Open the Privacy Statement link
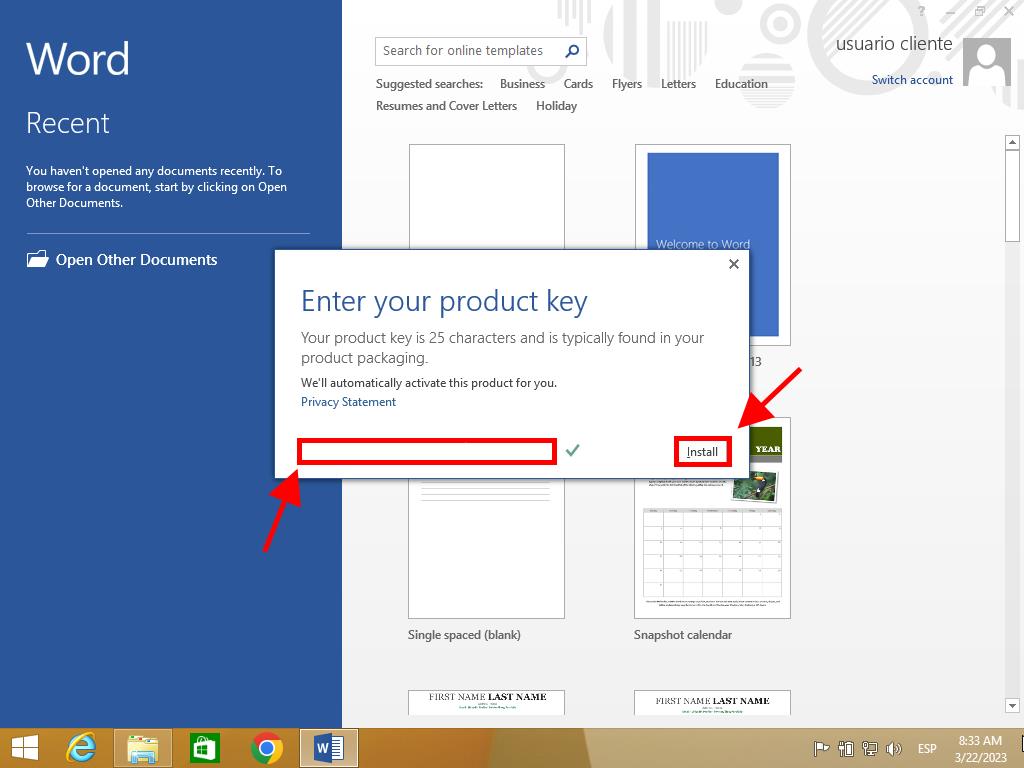The height and width of the screenshot is (768, 1024). click(348, 402)
